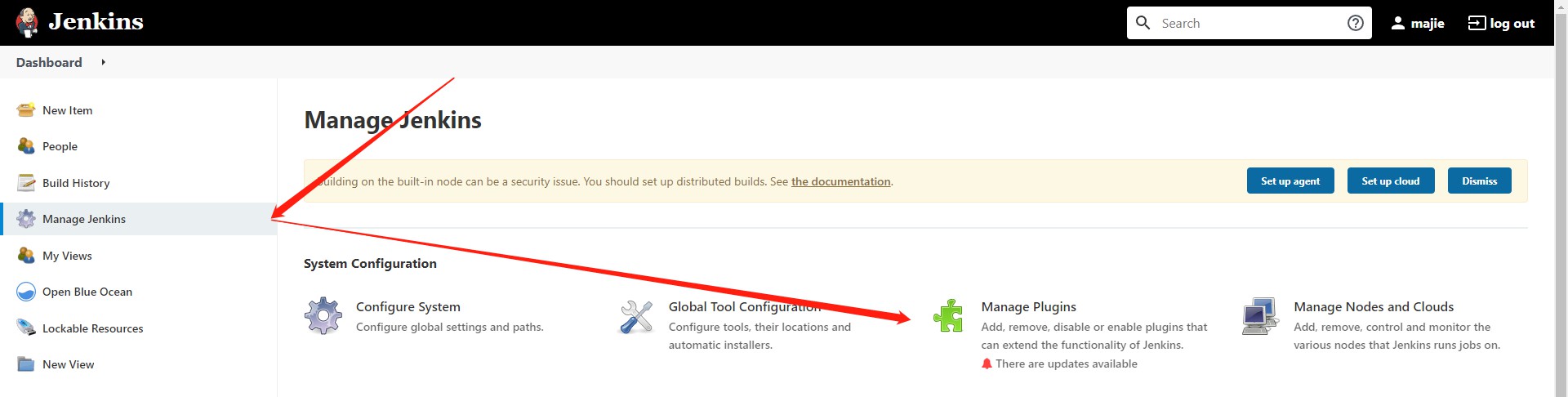Click the New Item icon

26,110
